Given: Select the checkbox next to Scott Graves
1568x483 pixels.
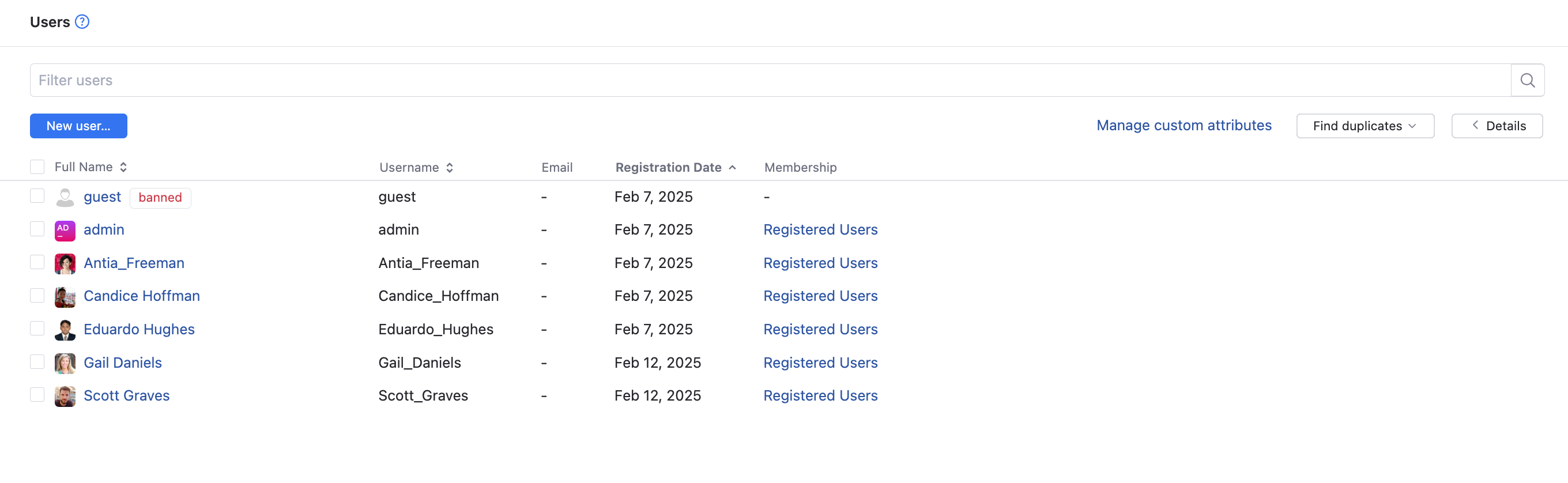Looking at the screenshot, I should tap(37, 395).
